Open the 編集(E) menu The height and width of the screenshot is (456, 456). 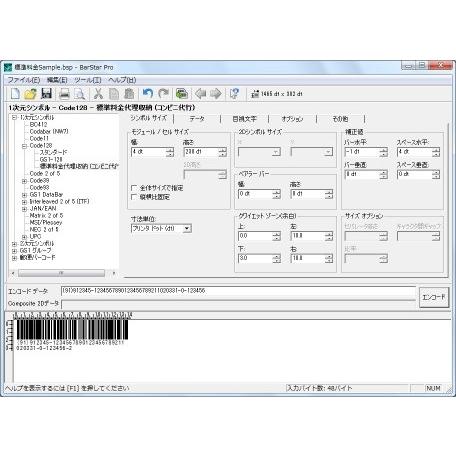[x=57, y=80]
